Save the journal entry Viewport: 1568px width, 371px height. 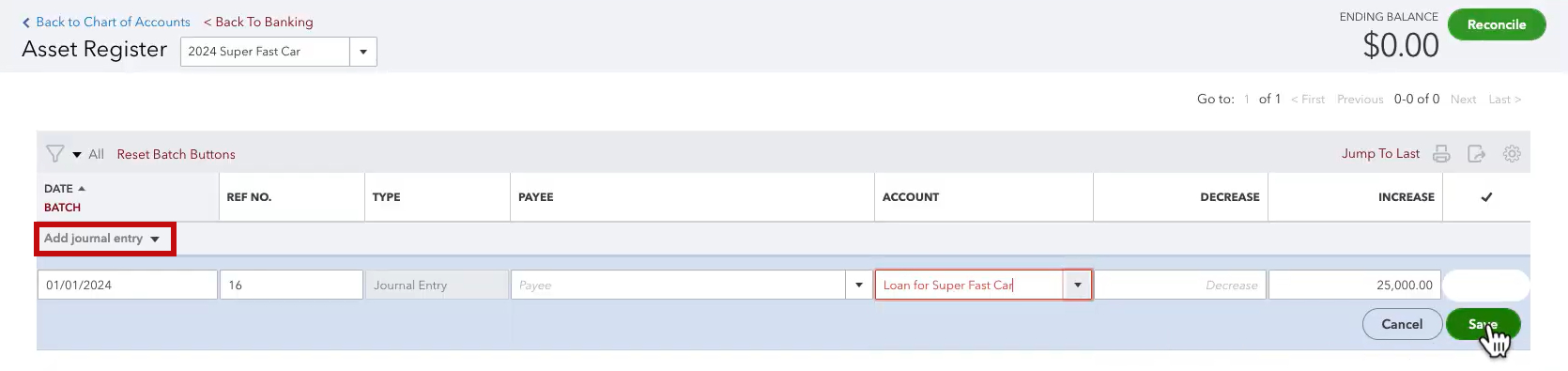point(1483,324)
